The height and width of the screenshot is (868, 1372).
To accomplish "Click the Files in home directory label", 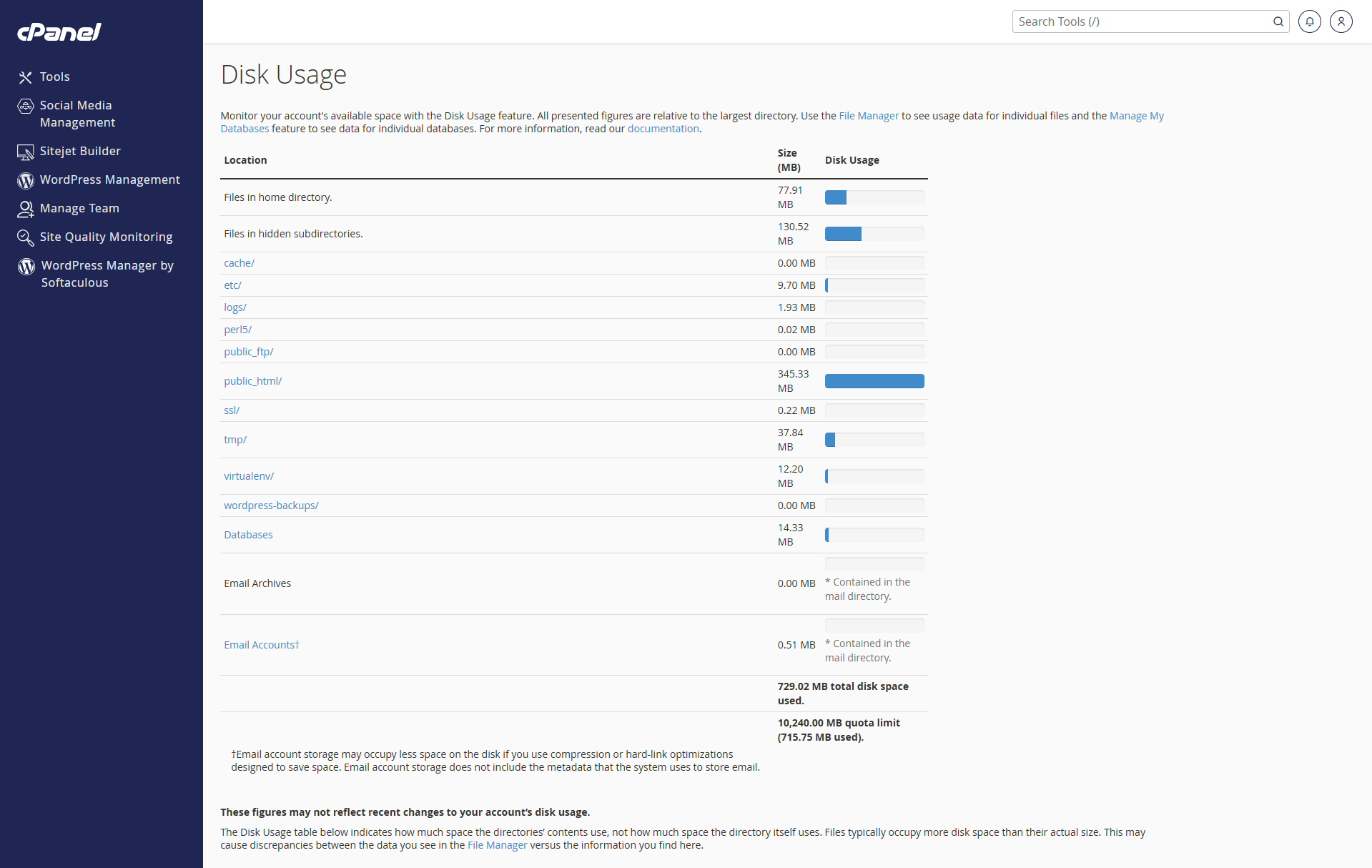I will (x=278, y=197).
